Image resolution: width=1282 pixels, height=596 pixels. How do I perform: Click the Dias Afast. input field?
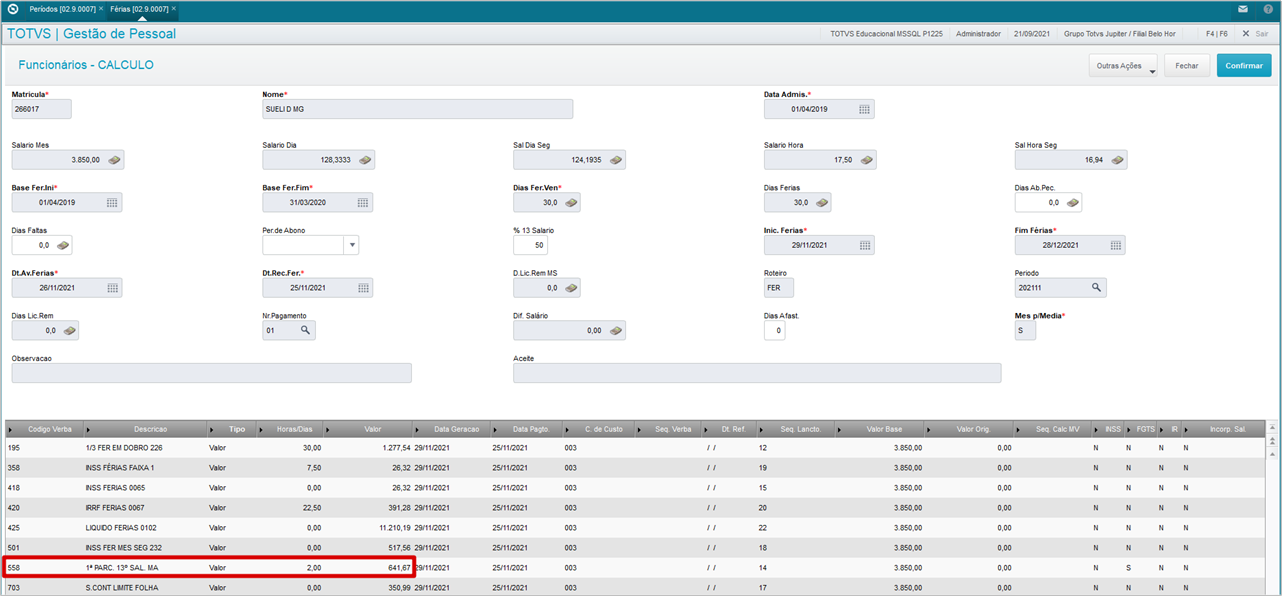pyautogui.click(x=774, y=330)
